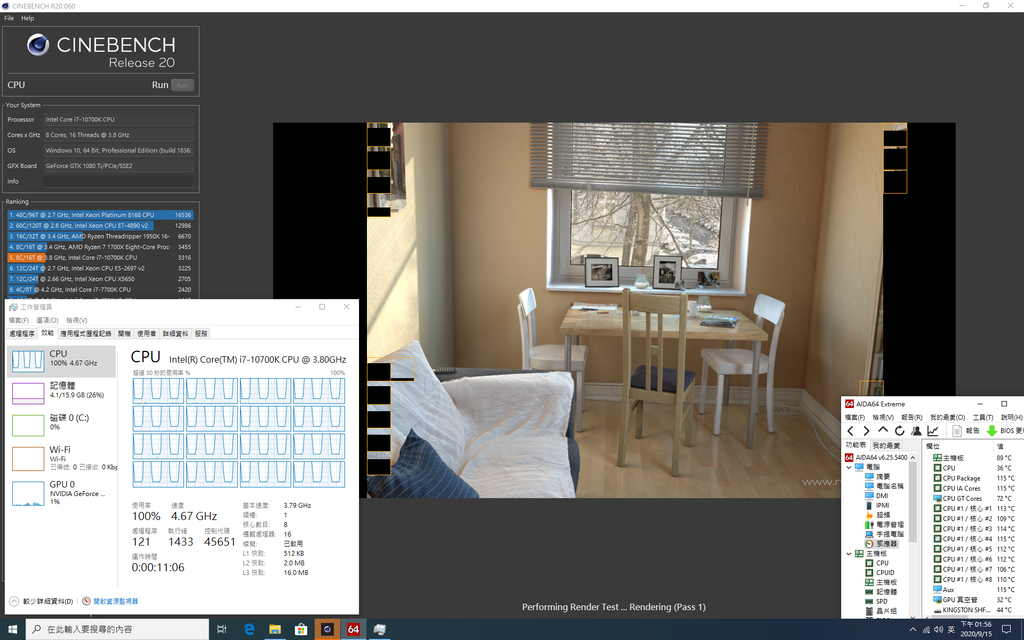Switch to Task Manager 詳細資料 tab
This screenshot has height=640, width=1024.
coord(175,334)
